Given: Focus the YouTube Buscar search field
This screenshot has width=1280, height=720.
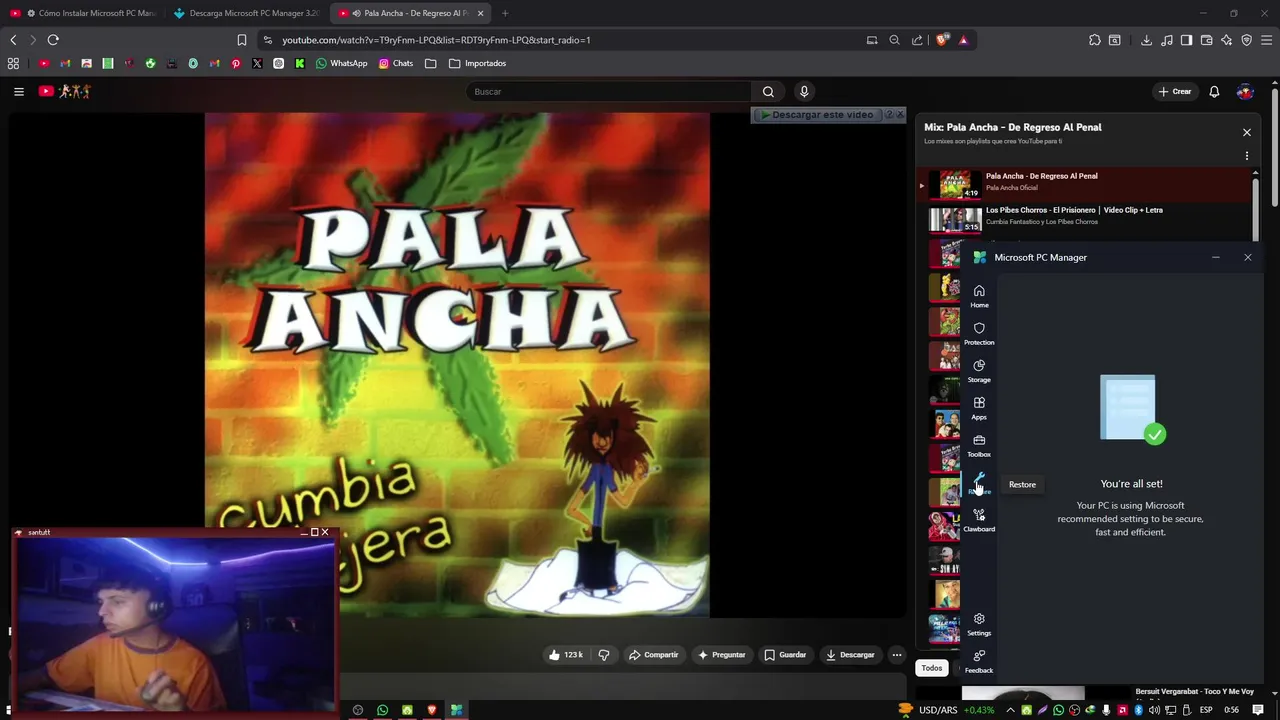Looking at the screenshot, I should coord(608,91).
